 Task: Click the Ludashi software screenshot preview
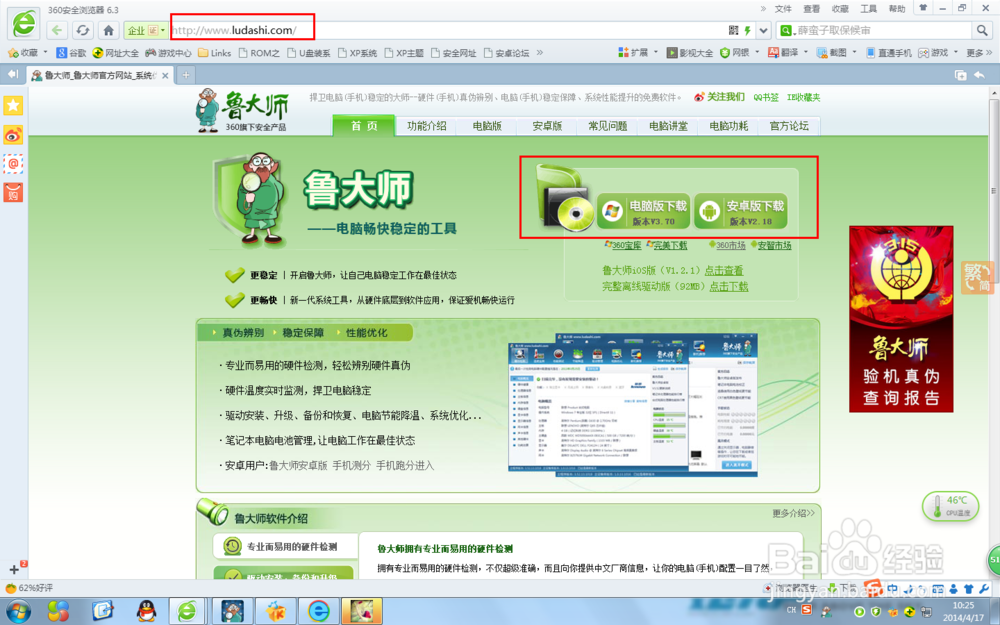pos(633,404)
